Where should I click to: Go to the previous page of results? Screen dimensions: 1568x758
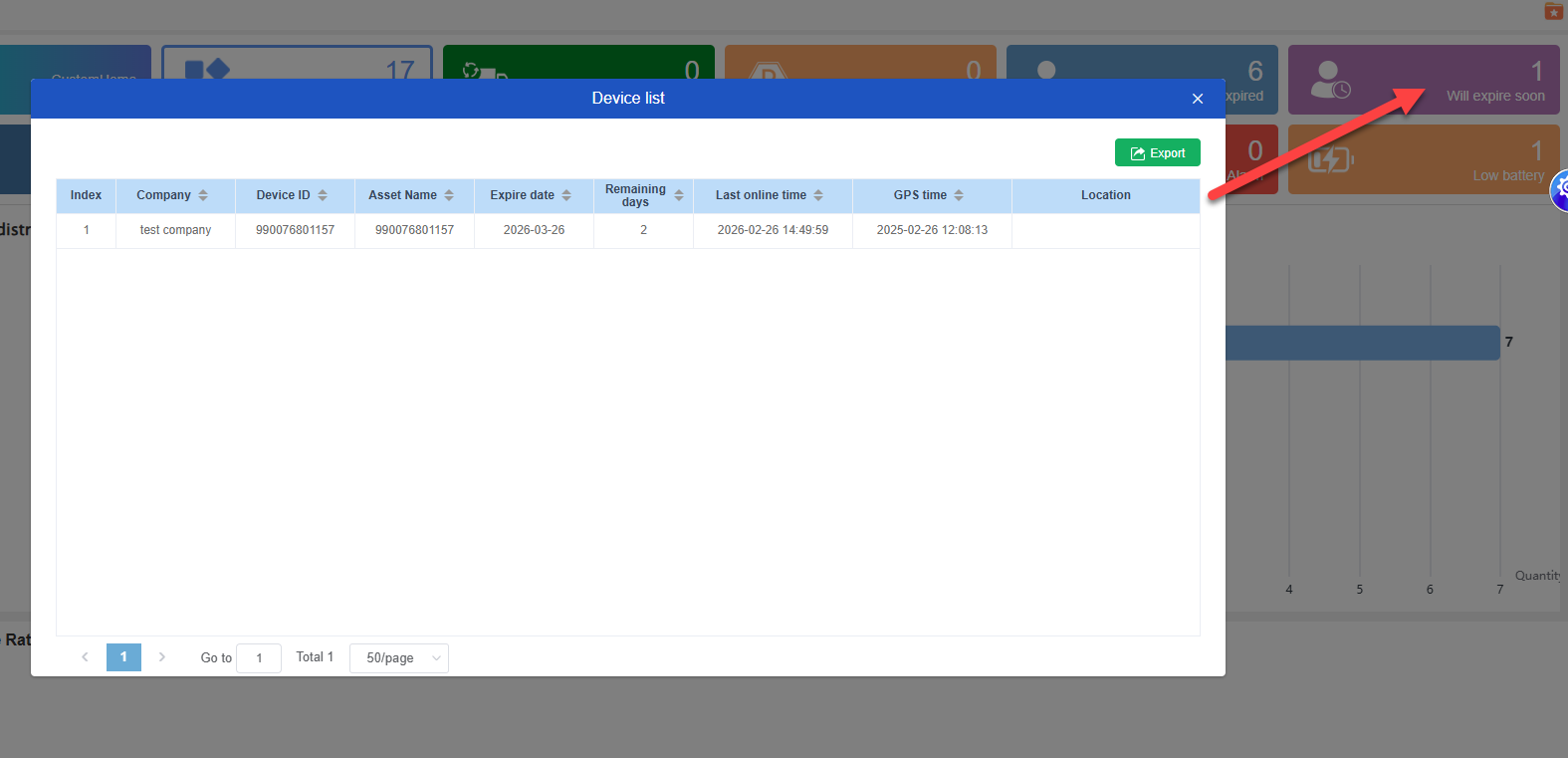coord(86,657)
